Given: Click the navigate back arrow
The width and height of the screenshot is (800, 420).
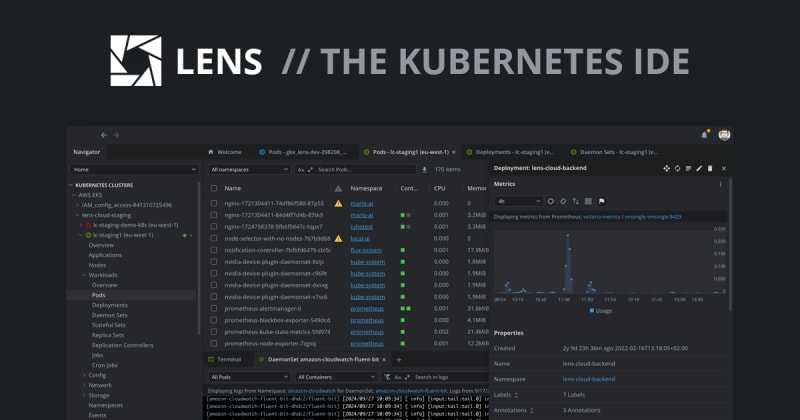Looking at the screenshot, I should click(103, 134).
